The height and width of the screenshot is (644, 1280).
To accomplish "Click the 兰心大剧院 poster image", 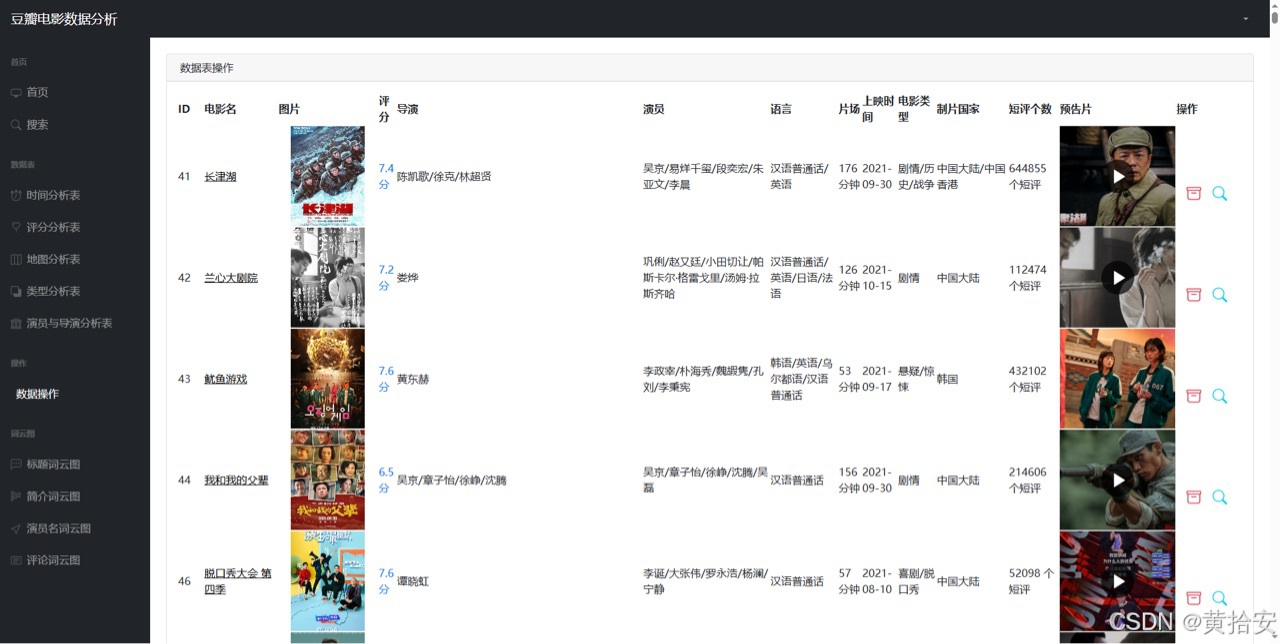I will coord(327,277).
